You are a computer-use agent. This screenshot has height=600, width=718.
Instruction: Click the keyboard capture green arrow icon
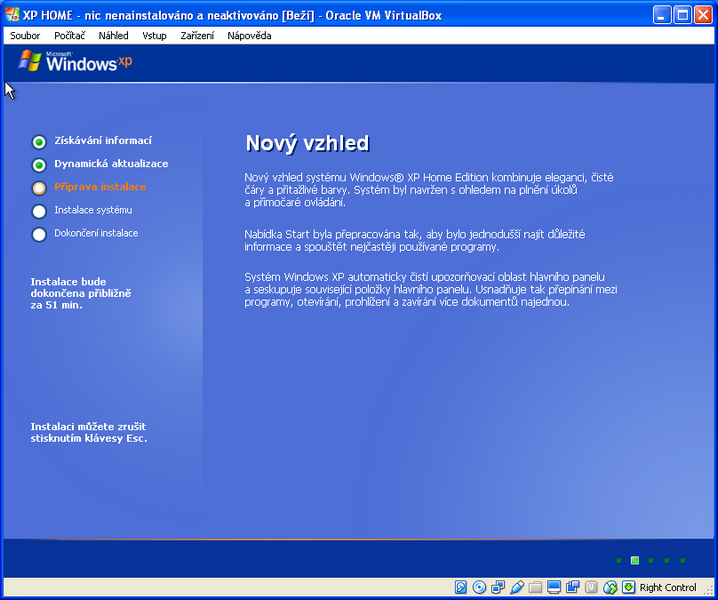(x=628, y=587)
